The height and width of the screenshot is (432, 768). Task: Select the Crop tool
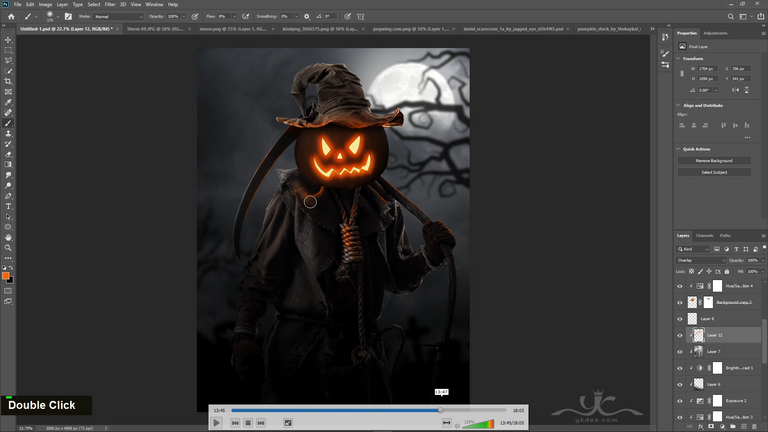click(8, 81)
